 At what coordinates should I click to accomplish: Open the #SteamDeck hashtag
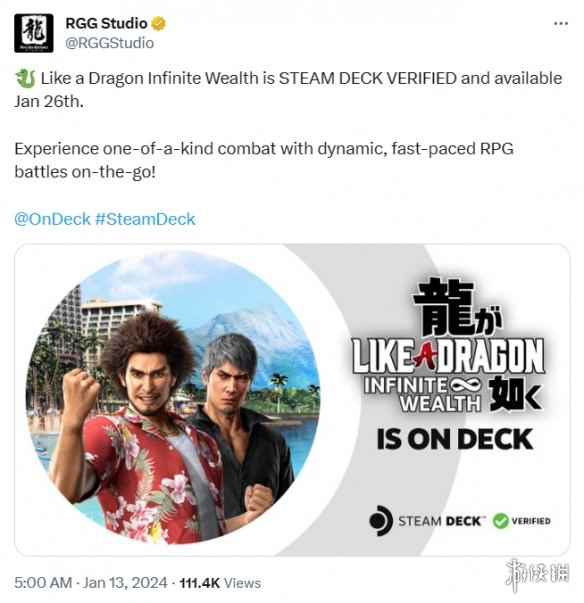click(x=145, y=219)
